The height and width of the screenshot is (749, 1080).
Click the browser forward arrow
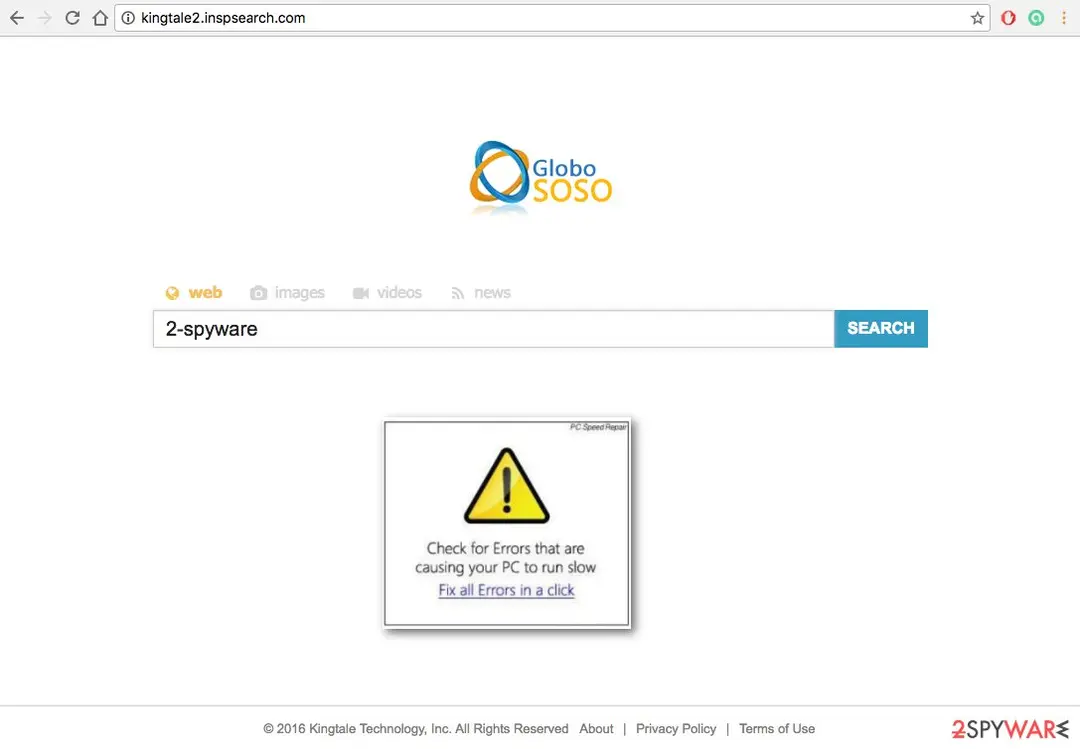[x=45, y=18]
